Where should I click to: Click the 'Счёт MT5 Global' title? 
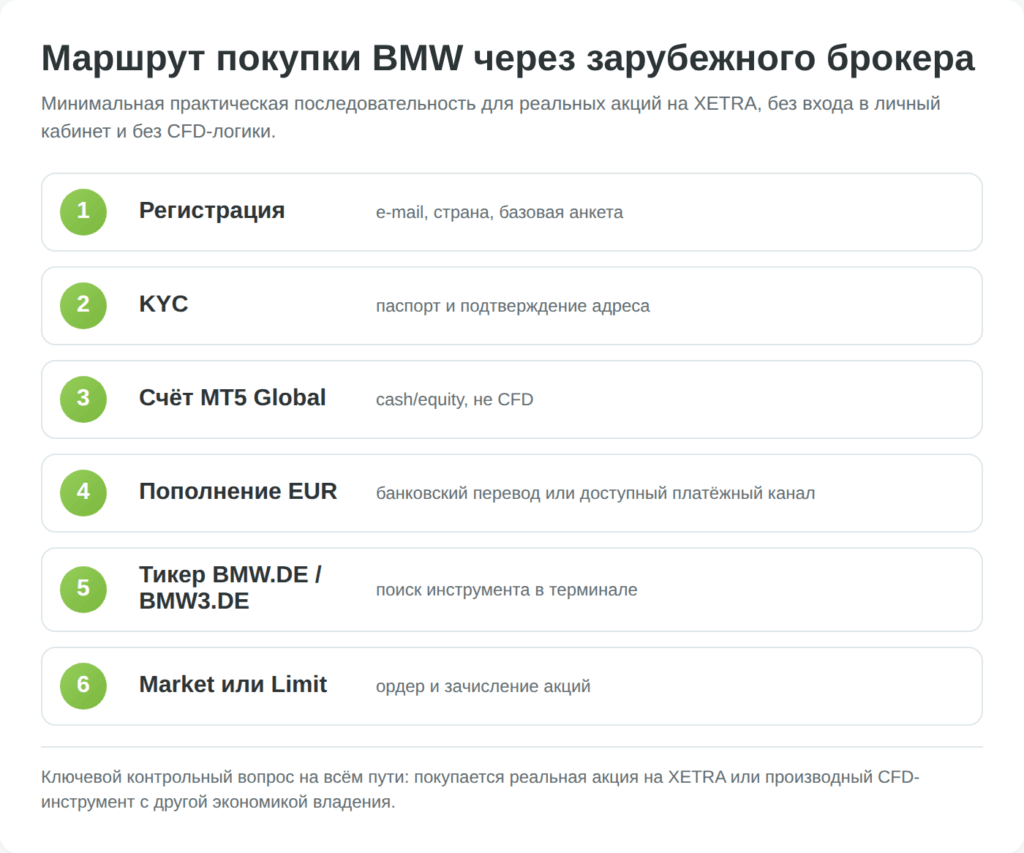(232, 398)
